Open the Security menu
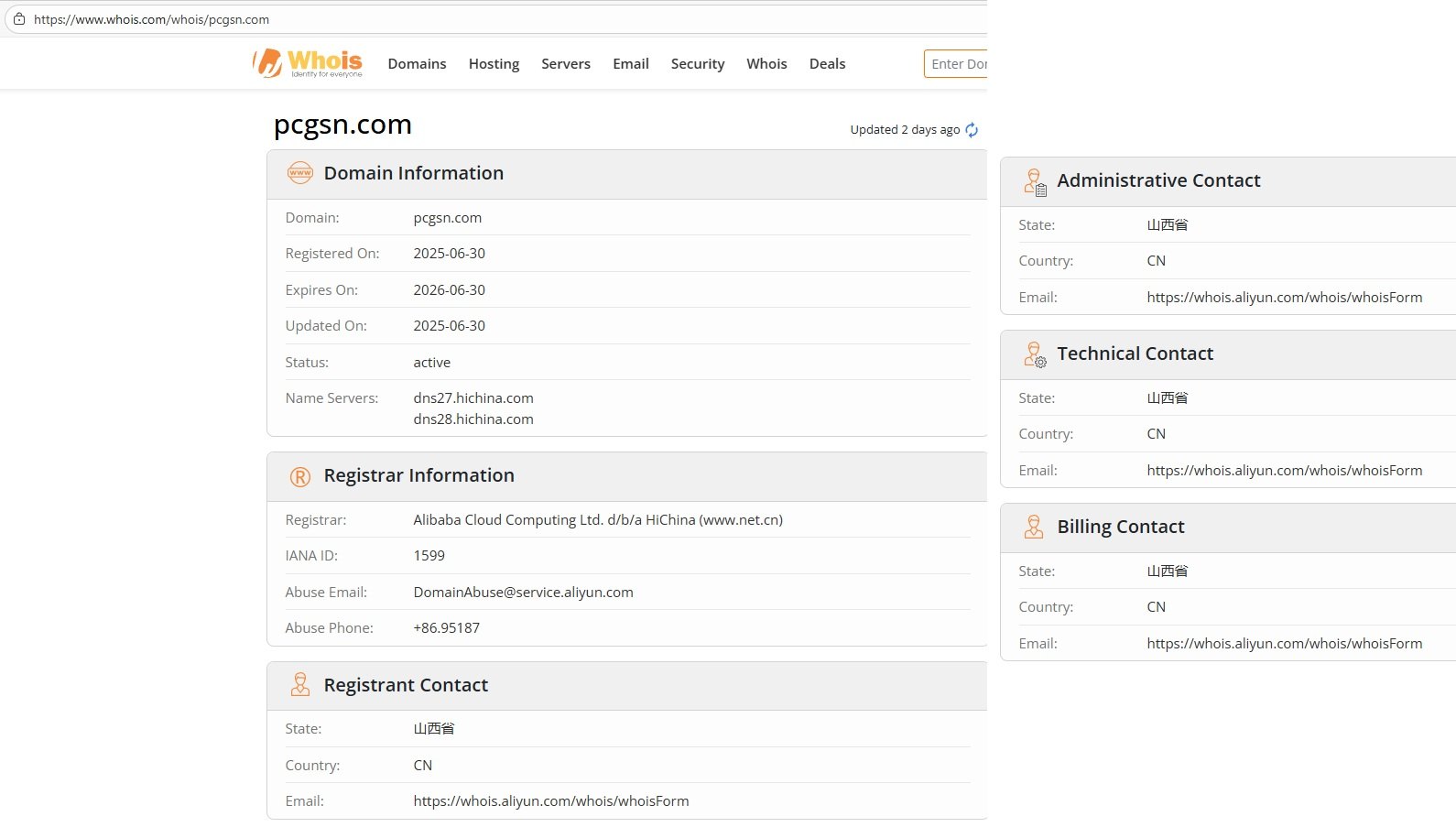1456x827 pixels. 697,64
